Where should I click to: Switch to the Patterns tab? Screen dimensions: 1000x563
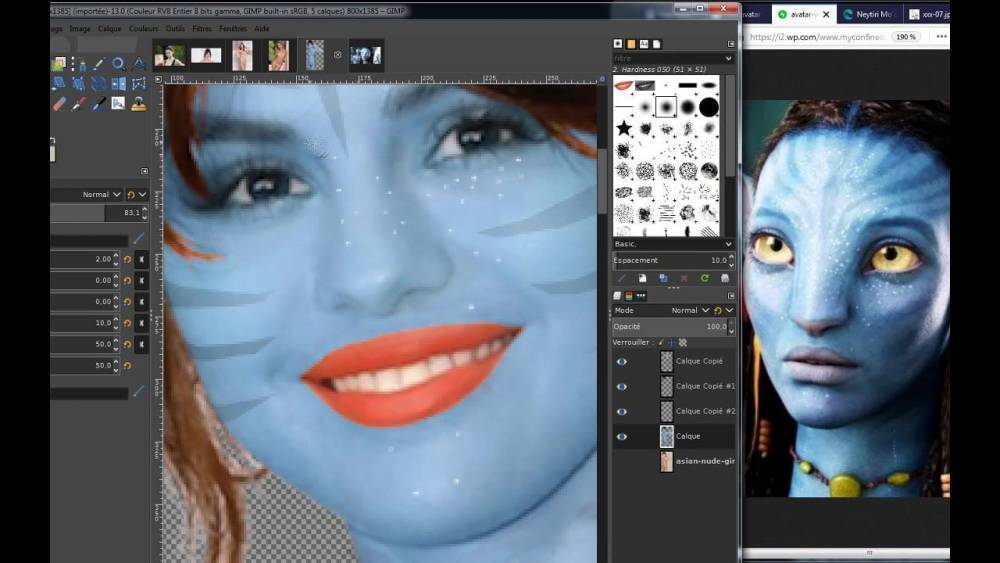pyautogui.click(x=631, y=44)
